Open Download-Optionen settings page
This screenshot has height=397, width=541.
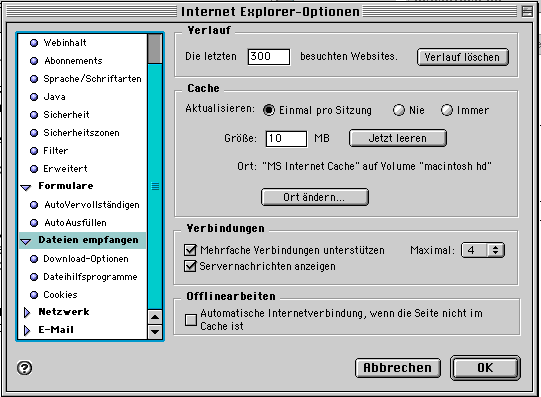[86, 259]
